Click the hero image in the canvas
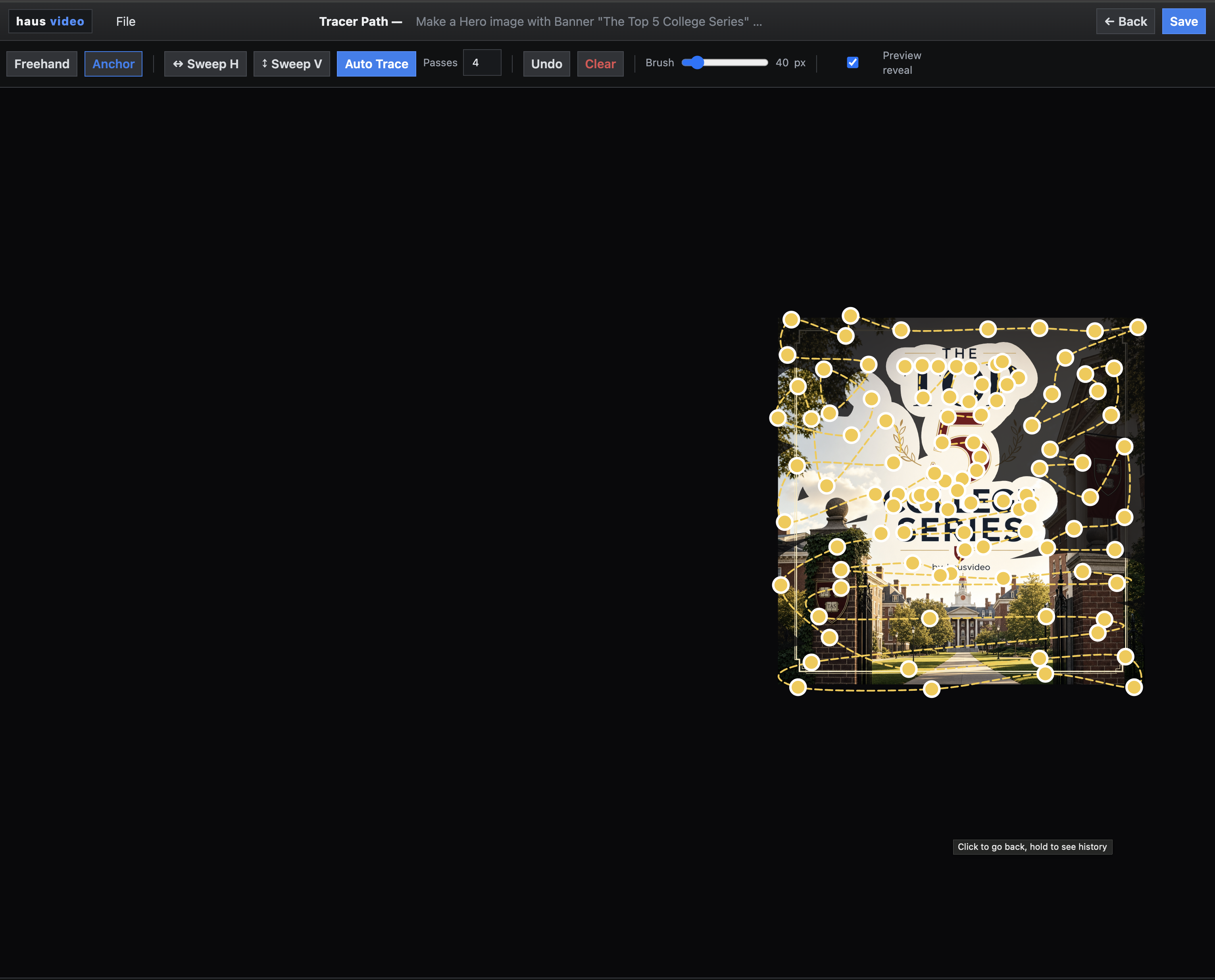The width and height of the screenshot is (1215, 980). 961,501
